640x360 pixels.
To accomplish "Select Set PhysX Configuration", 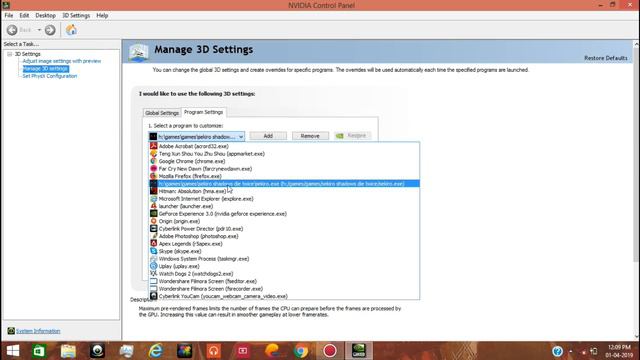I will 49,76.
